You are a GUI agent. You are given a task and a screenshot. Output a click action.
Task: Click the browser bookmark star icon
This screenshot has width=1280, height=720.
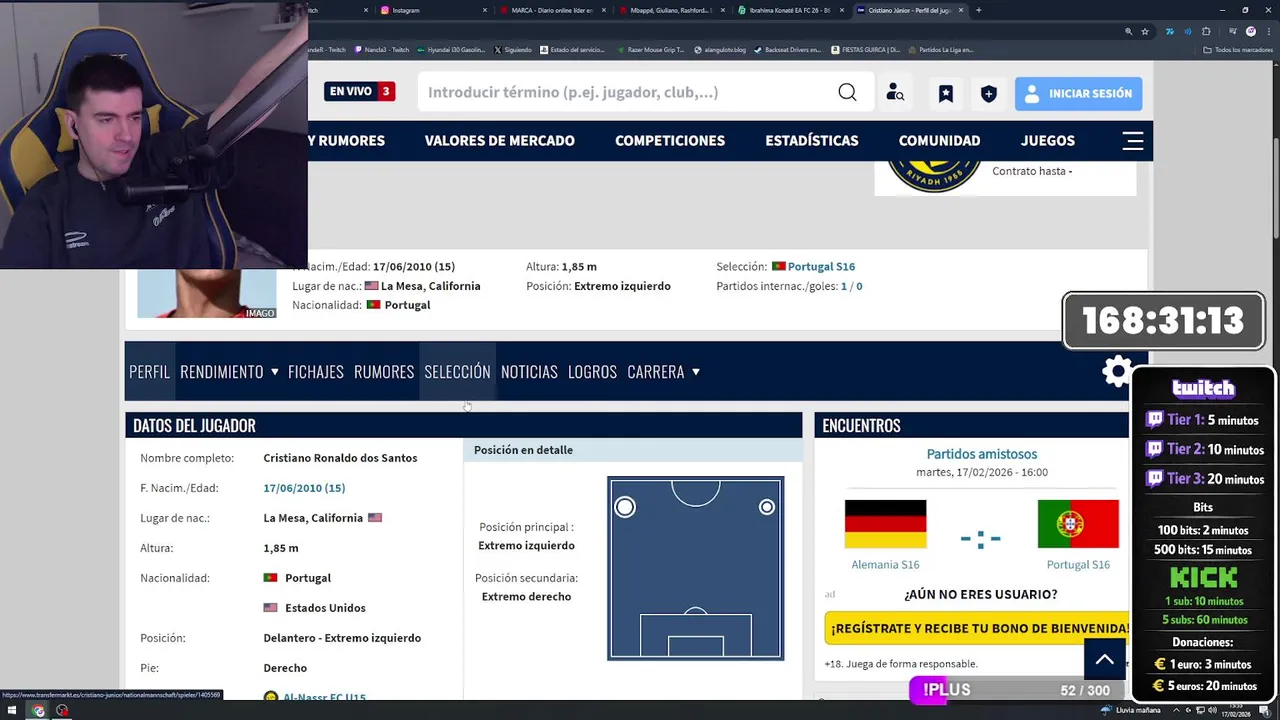coord(1147,31)
